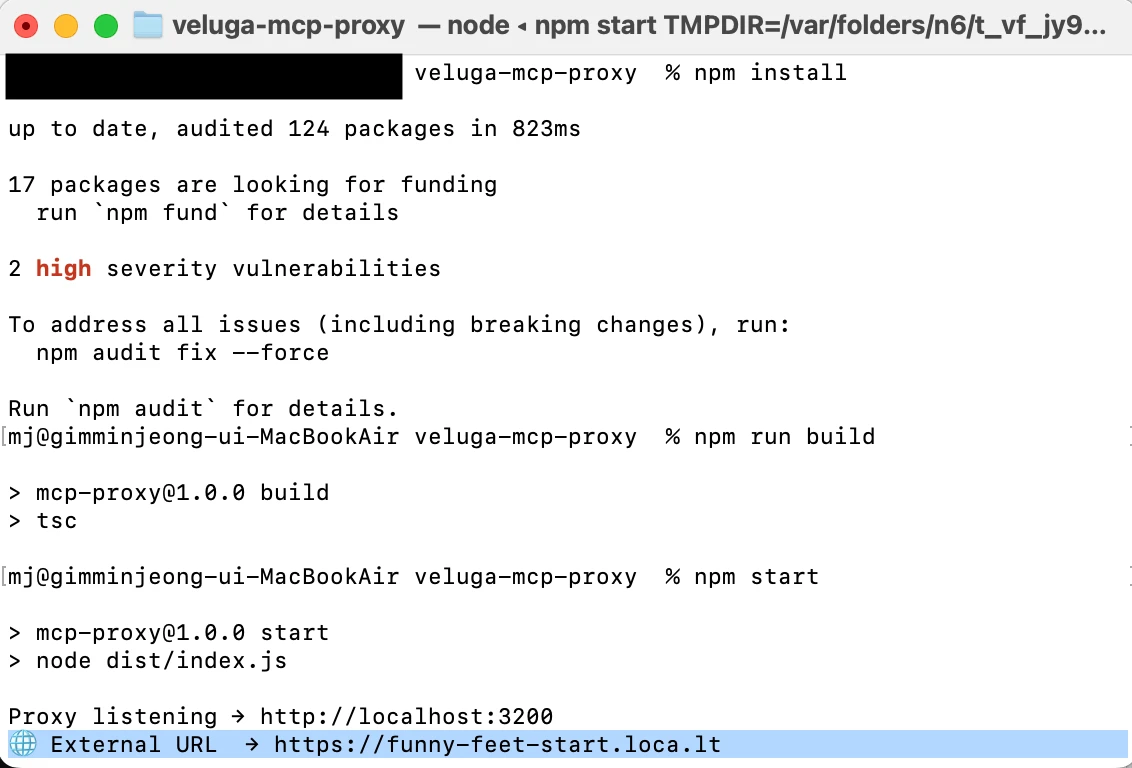Click the 'npm audit fix --force' command text
1132x768 pixels.
click(183, 353)
